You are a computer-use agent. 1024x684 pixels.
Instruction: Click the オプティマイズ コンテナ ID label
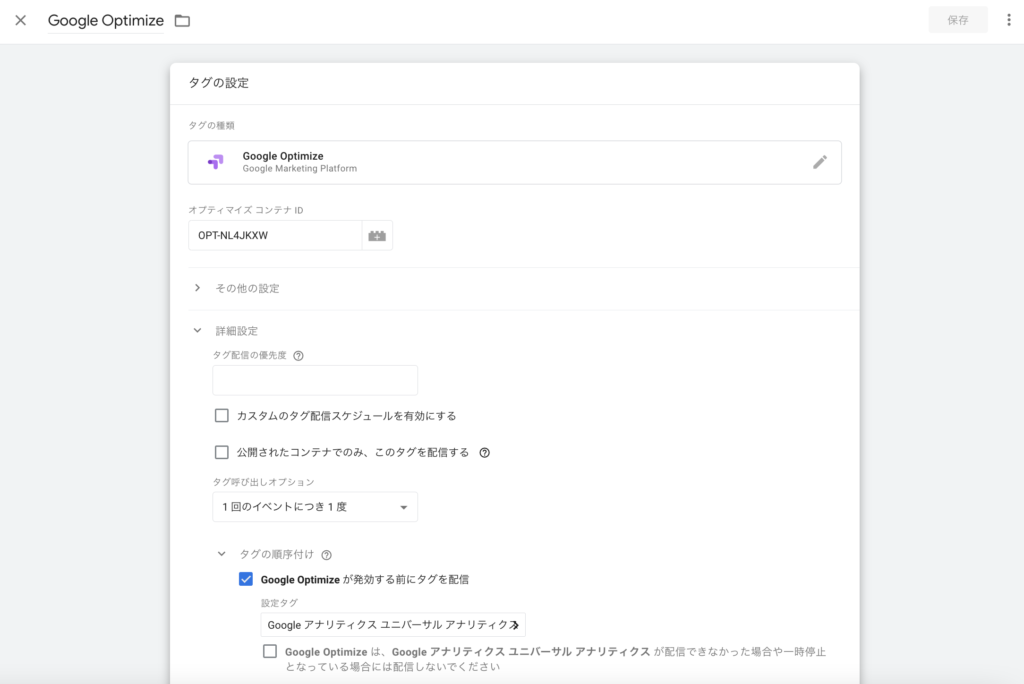click(246, 210)
